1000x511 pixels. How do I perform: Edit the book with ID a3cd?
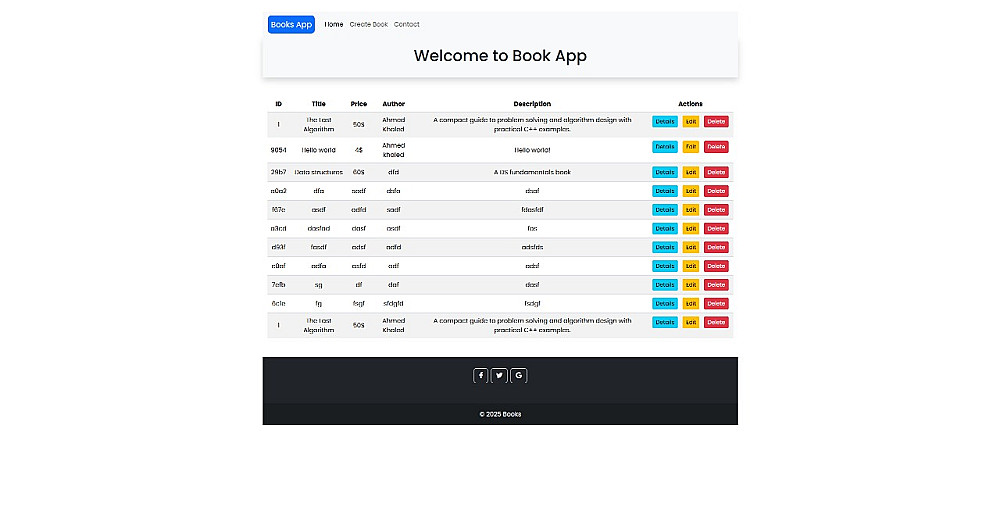coord(691,228)
